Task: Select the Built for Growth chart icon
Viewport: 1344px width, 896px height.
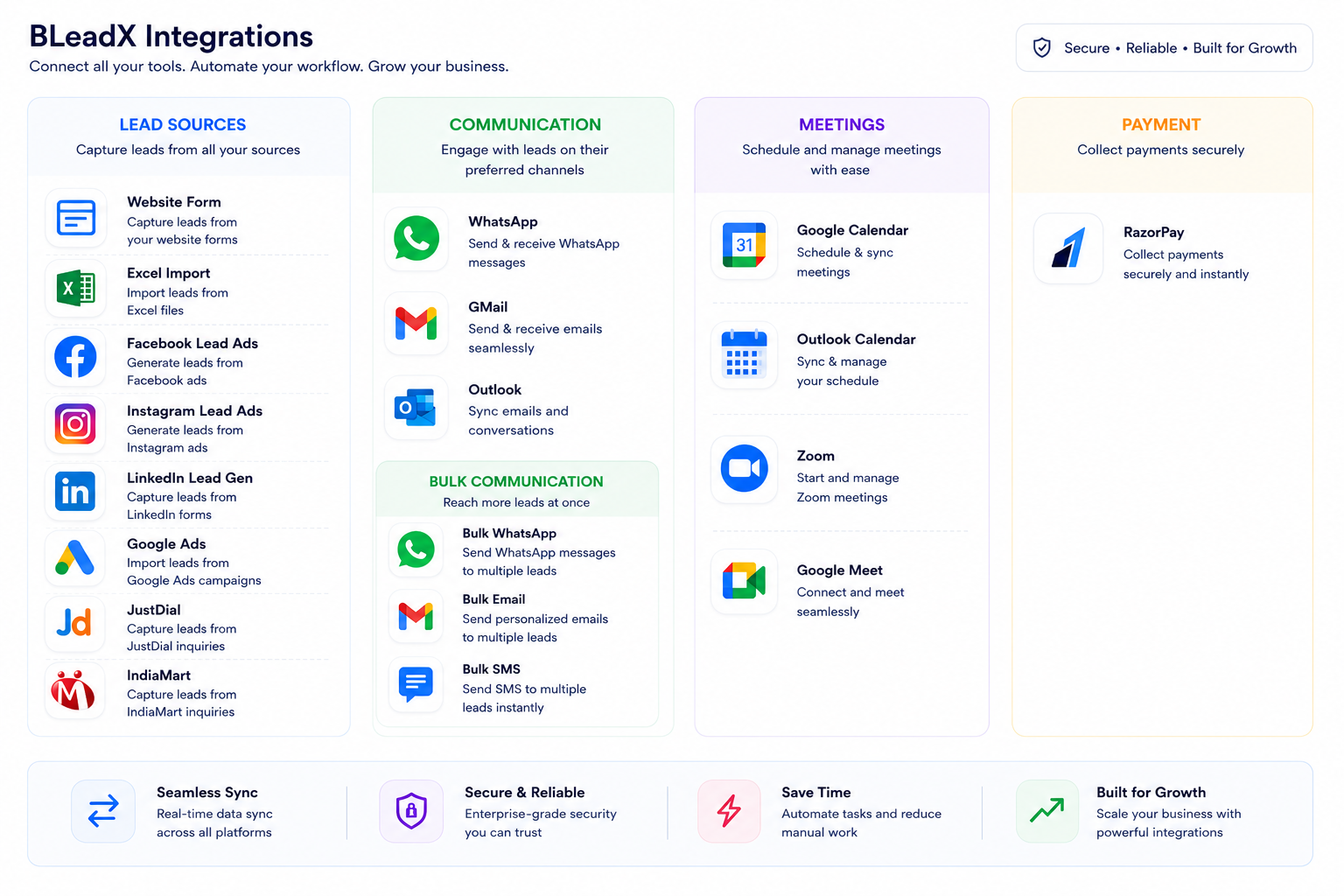Action: point(1047,811)
